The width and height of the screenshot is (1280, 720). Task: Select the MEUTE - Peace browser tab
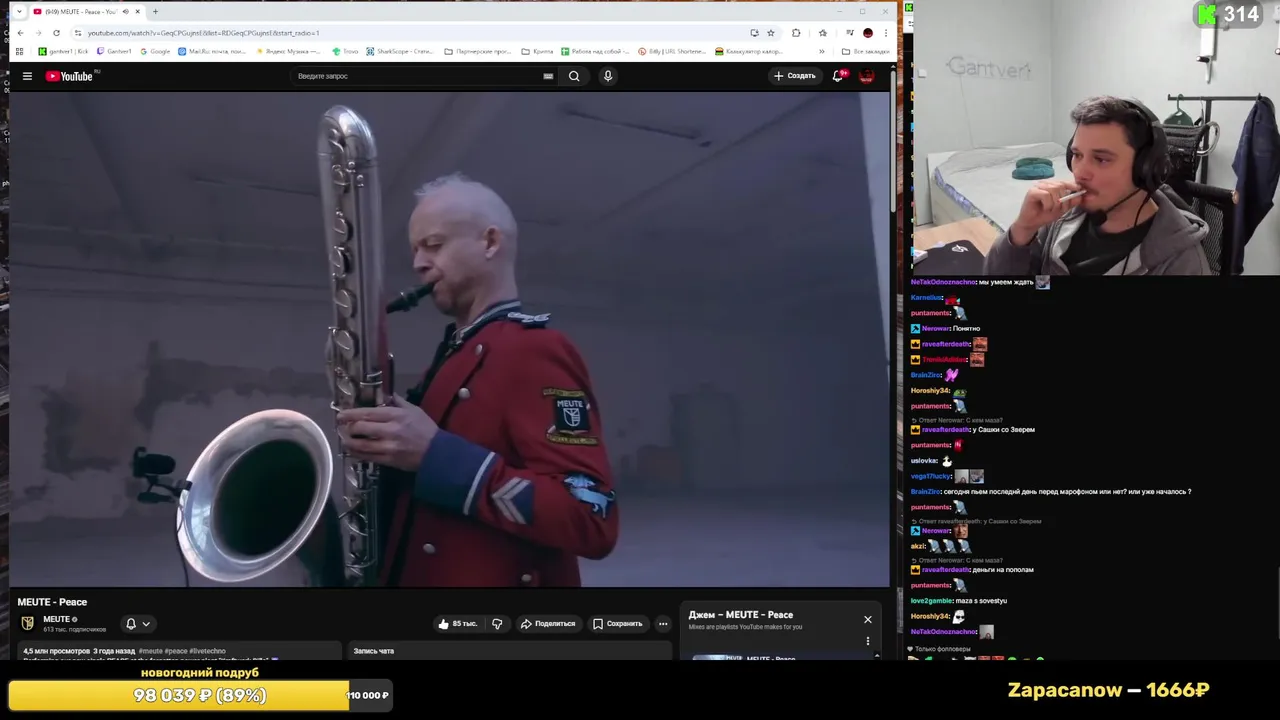[x=85, y=12]
